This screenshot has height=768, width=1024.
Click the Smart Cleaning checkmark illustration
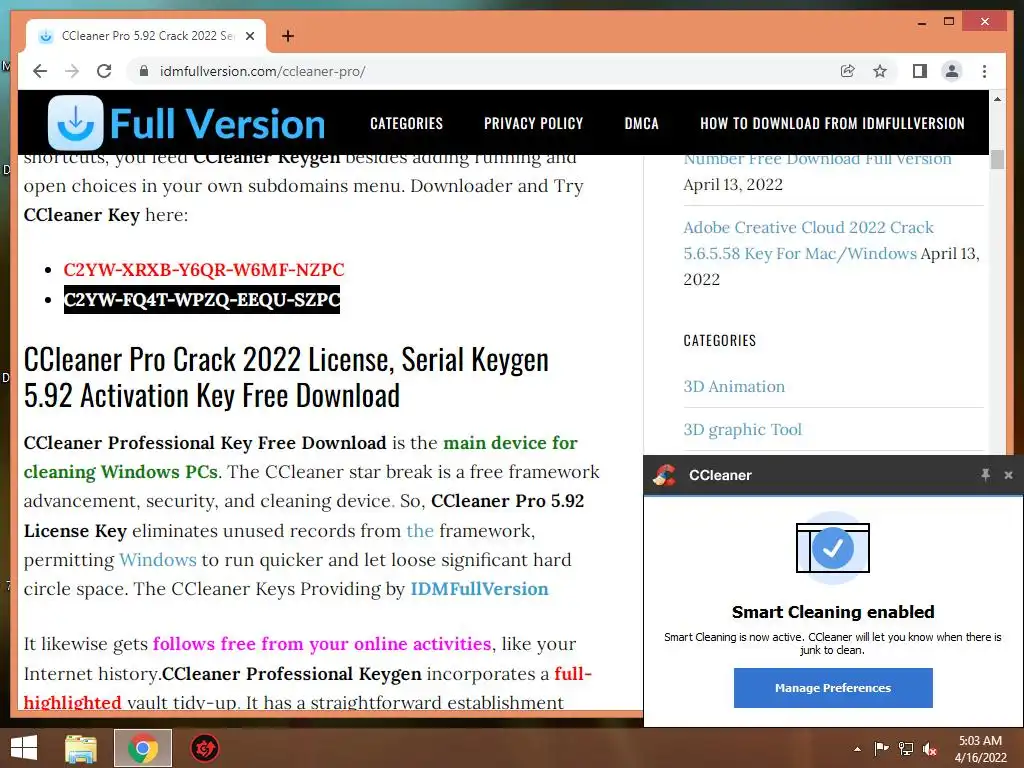pyautogui.click(x=833, y=548)
